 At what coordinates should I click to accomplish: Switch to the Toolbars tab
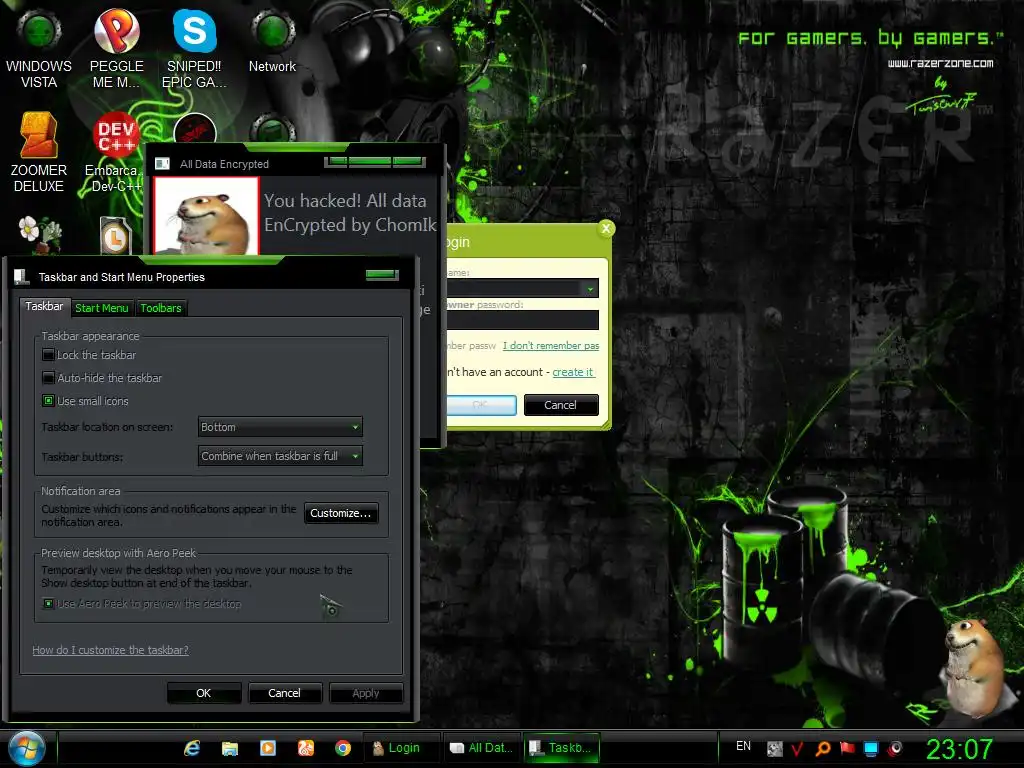(x=161, y=308)
